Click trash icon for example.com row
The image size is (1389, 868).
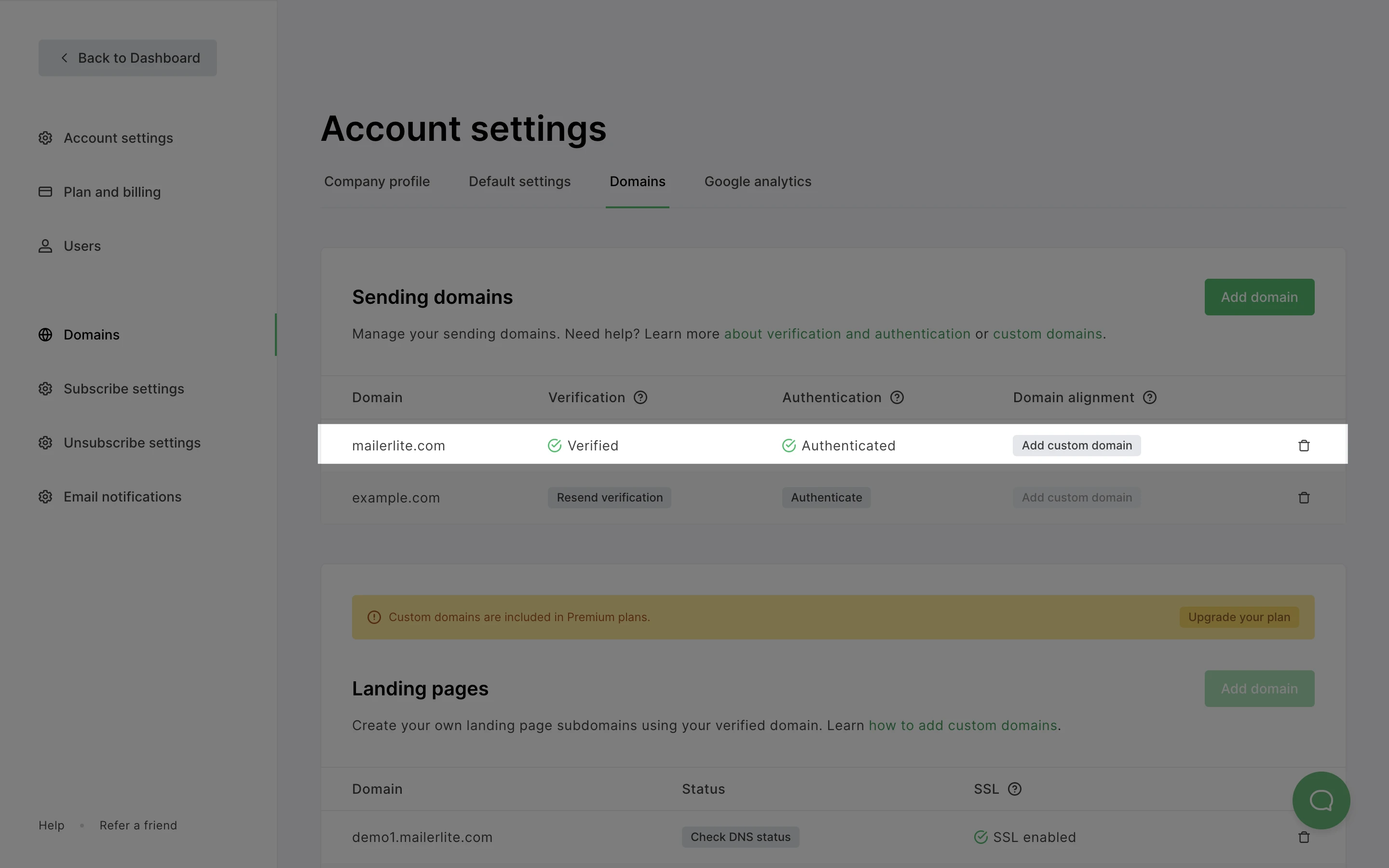[1304, 498]
